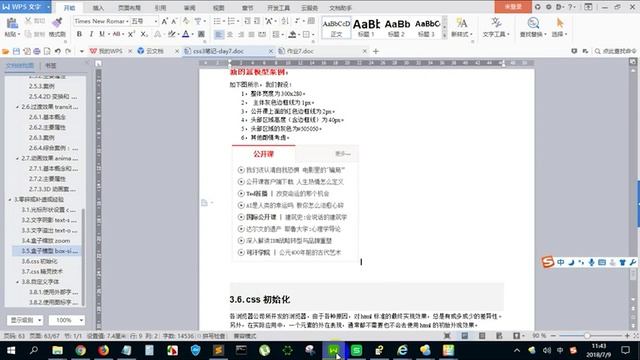Apply the 标题 3 heading style

pos(427,28)
